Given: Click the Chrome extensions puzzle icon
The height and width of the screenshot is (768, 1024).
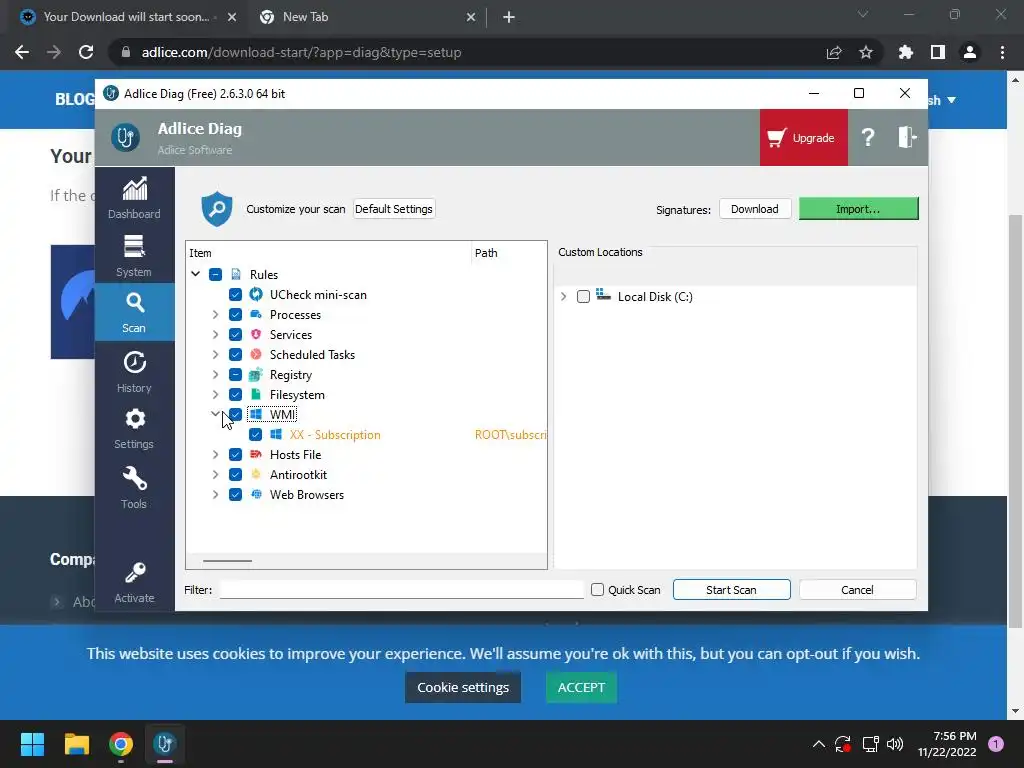Looking at the screenshot, I should [x=905, y=52].
